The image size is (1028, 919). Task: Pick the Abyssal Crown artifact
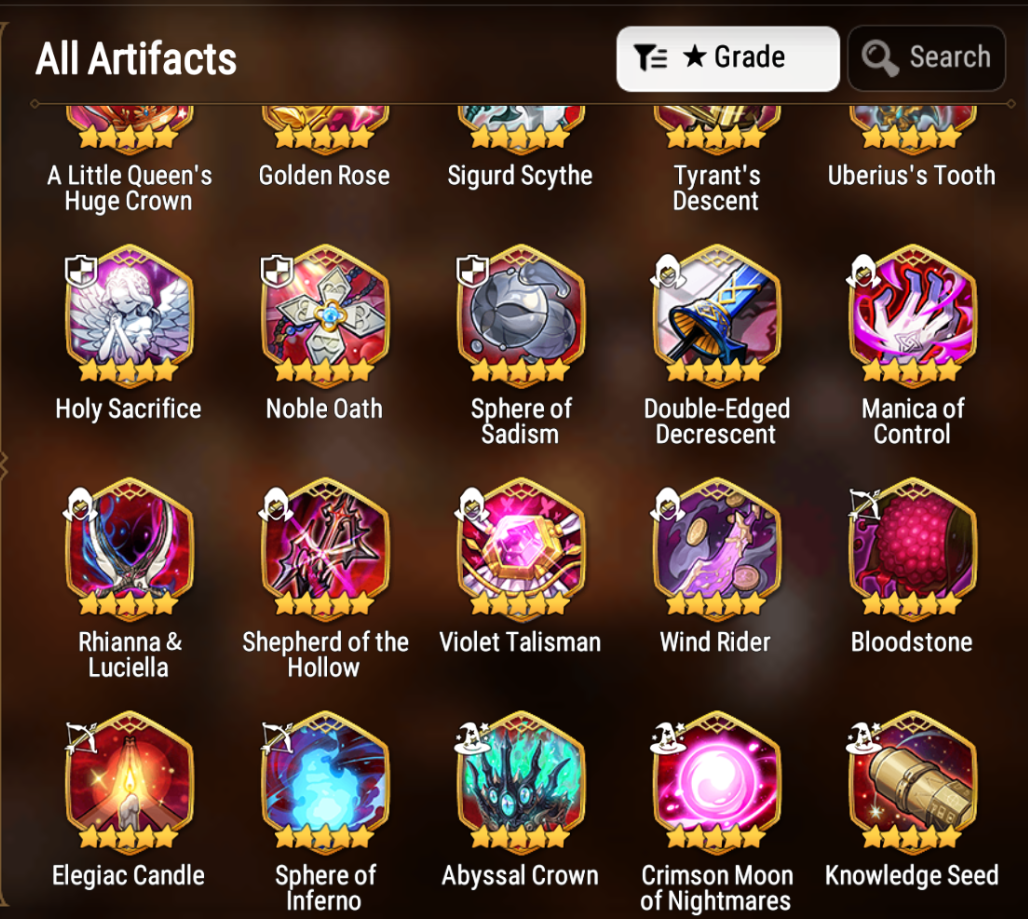pyautogui.click(x=520, y=780)
